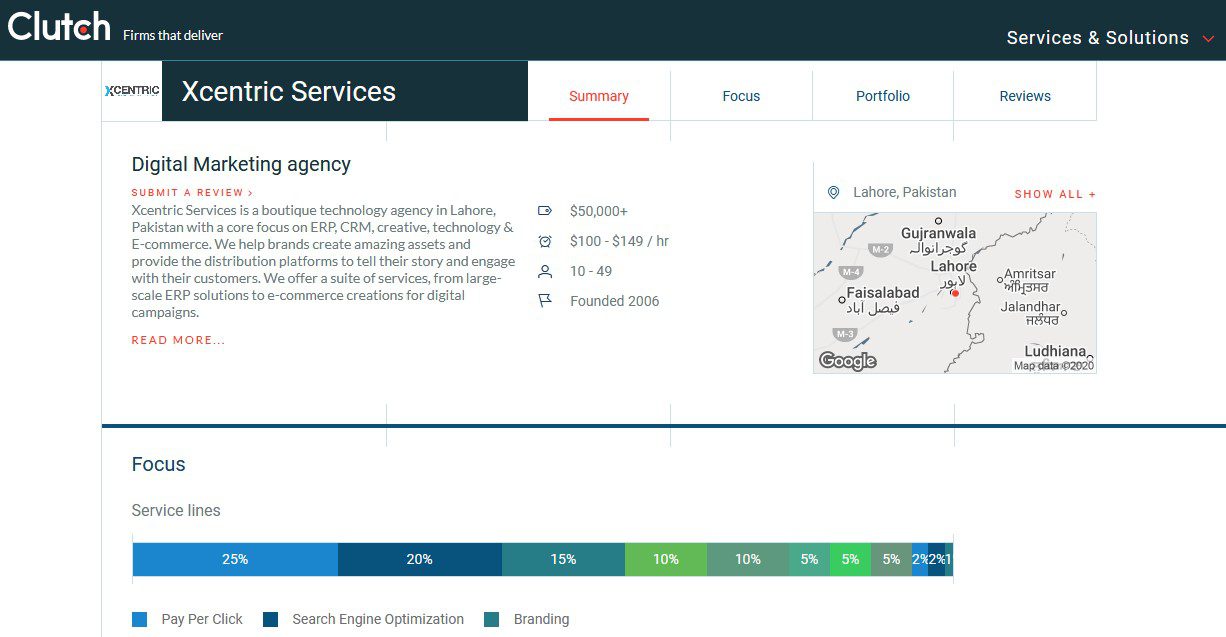Click the Pay Per Click legend swatch
The height and width of the screenshot is (637, 1226).
140,619
